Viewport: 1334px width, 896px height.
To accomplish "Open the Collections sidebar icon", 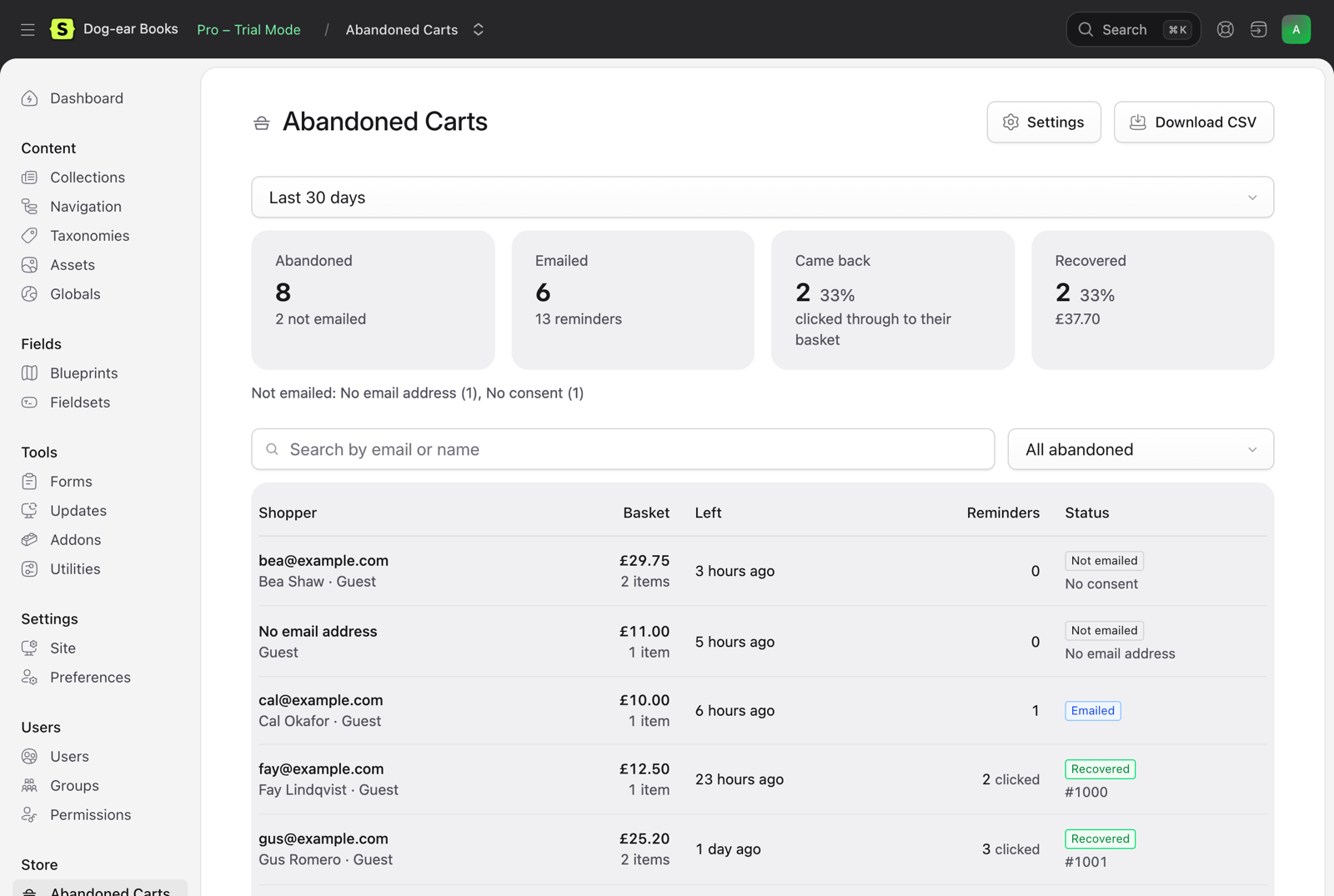I will pyautogui.click(x=30, y=178).
